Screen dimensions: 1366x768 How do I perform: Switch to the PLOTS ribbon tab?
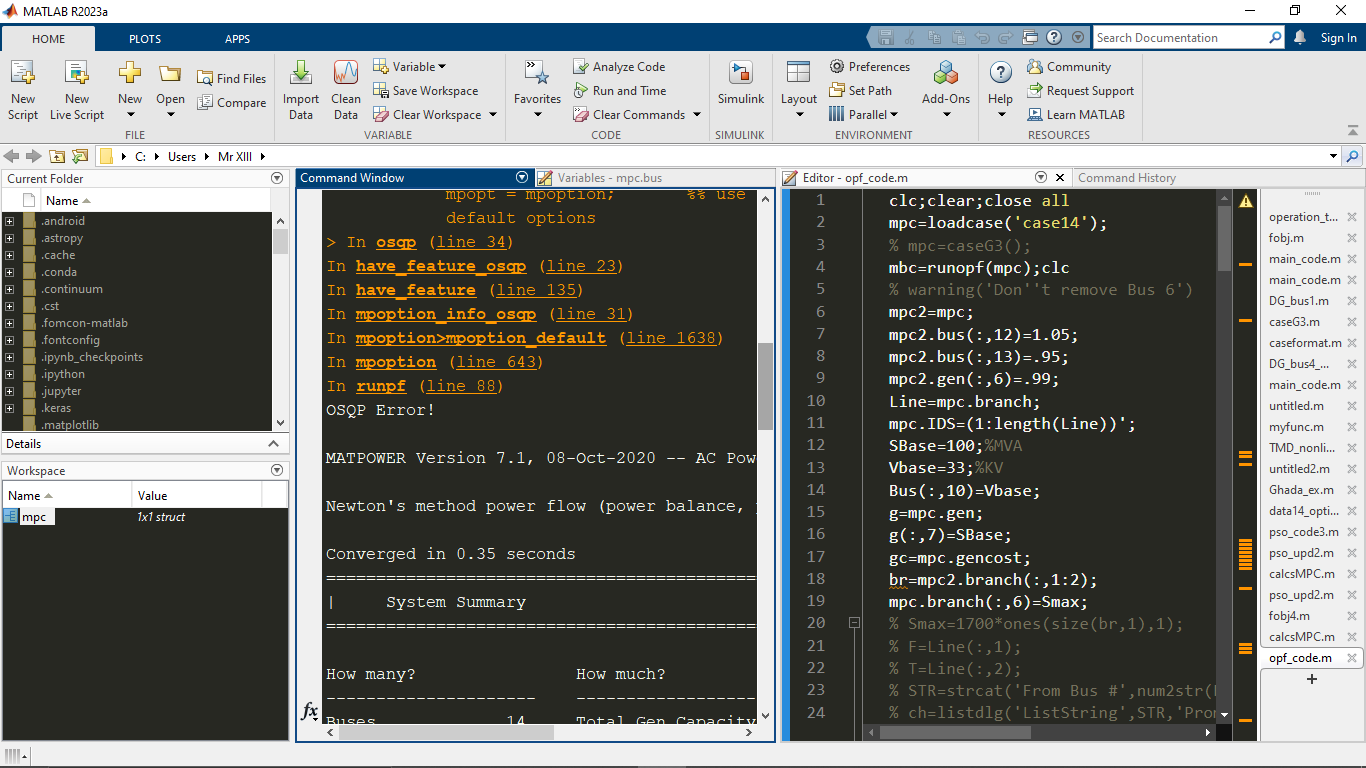pos(144,38)
